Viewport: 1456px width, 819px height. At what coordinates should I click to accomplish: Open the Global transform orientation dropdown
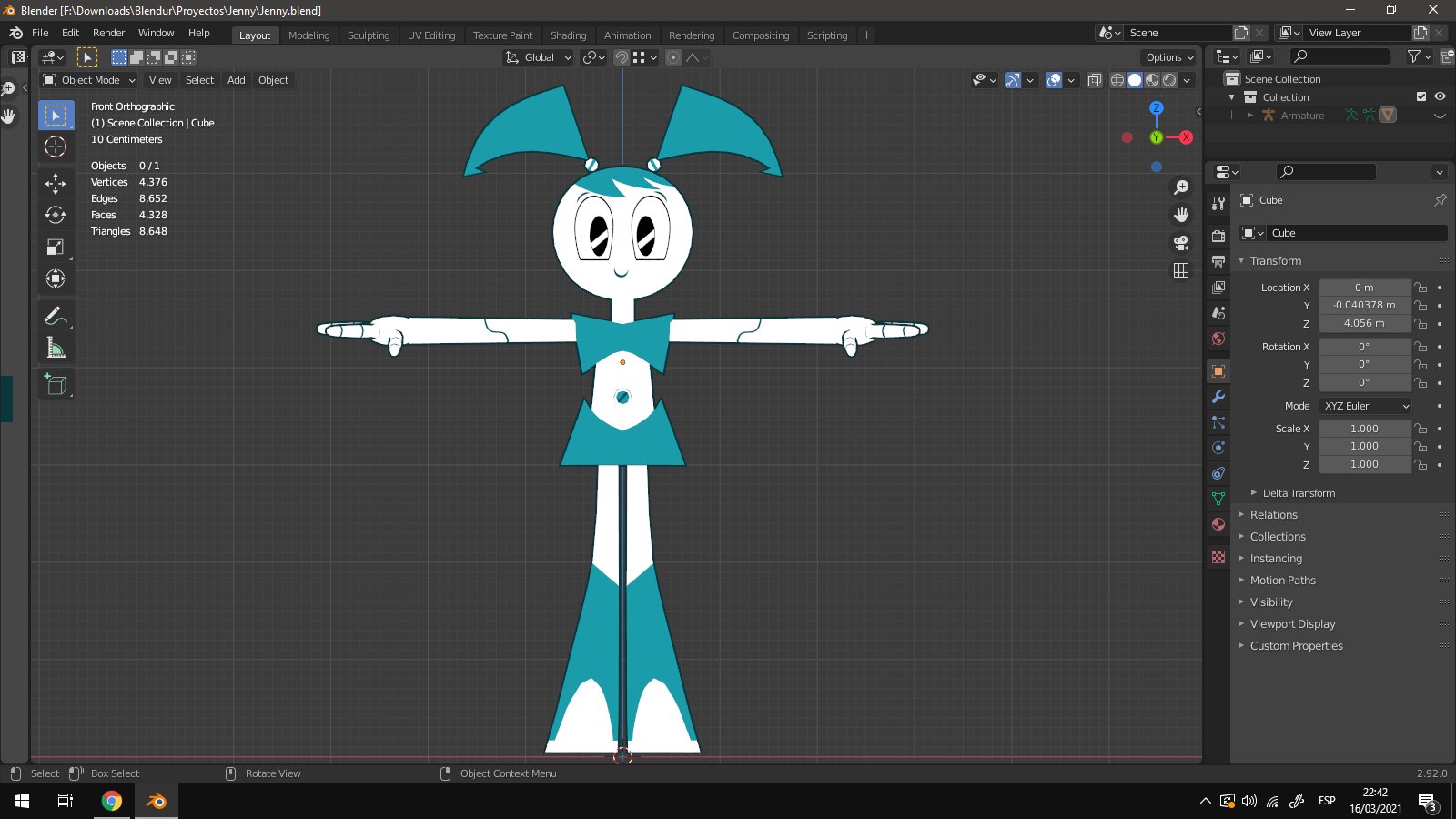tap(539, 57)
